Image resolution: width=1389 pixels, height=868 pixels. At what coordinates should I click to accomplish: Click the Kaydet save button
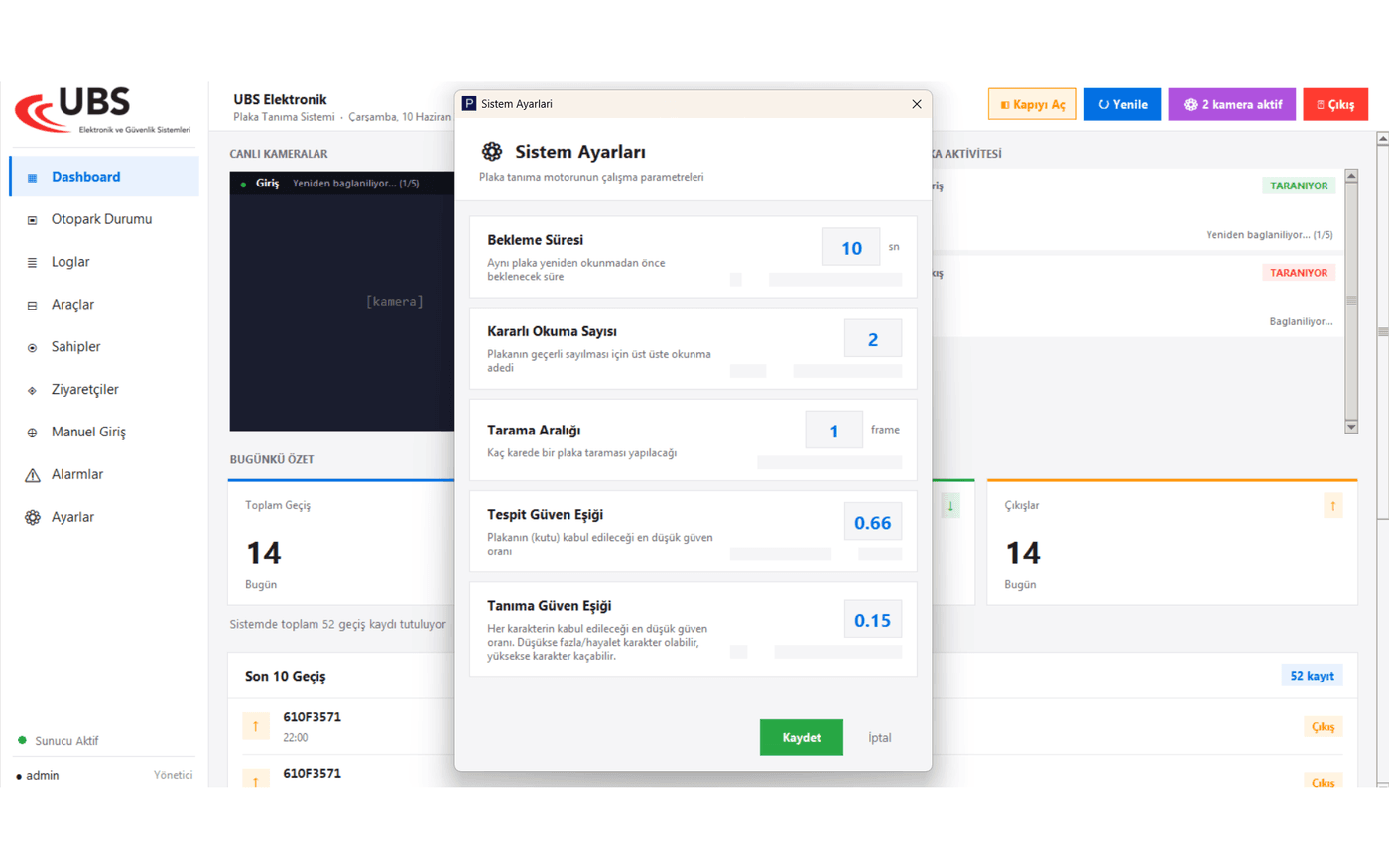click(x=801, y=737)
